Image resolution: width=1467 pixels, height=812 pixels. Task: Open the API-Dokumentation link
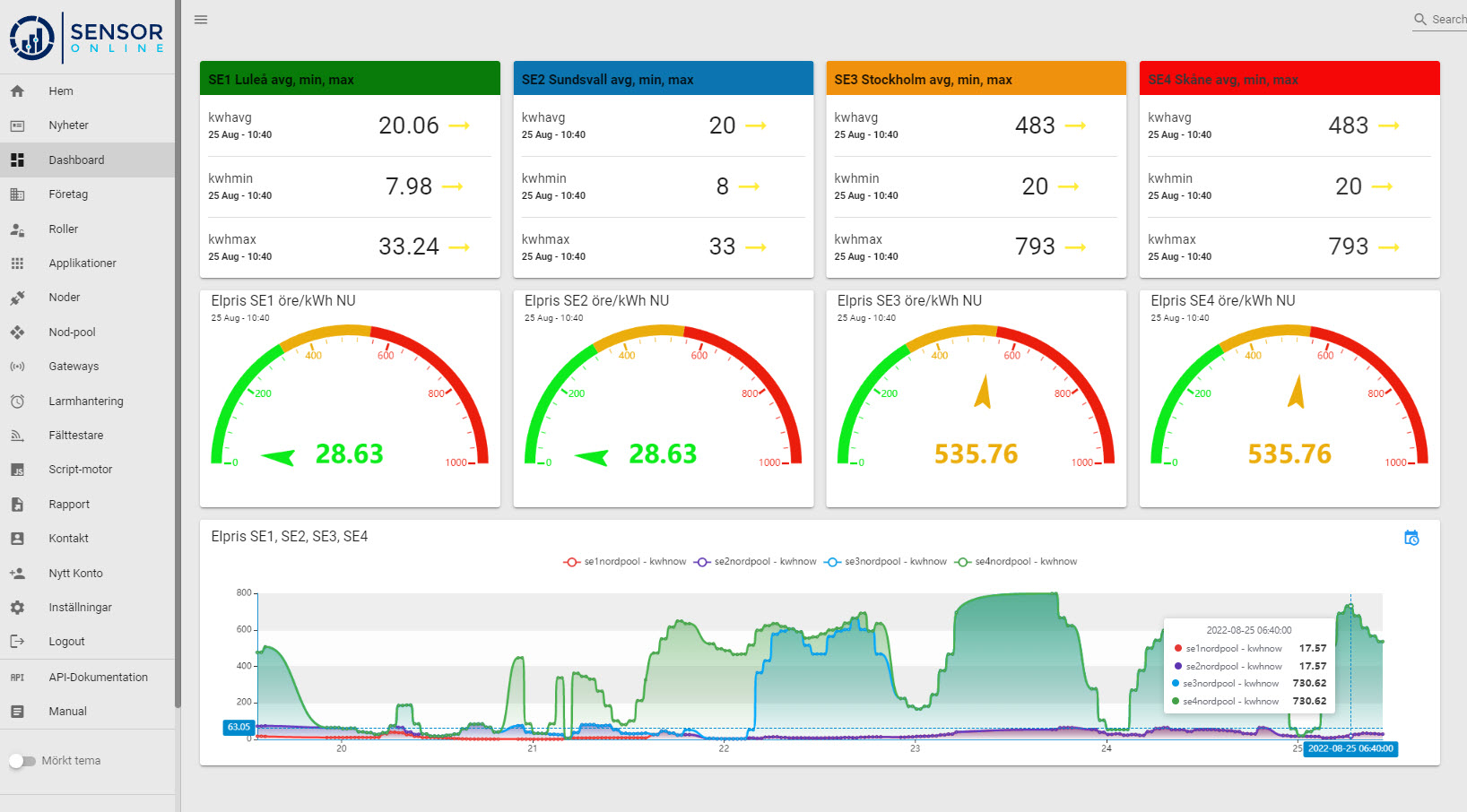(x=87, y=678)
